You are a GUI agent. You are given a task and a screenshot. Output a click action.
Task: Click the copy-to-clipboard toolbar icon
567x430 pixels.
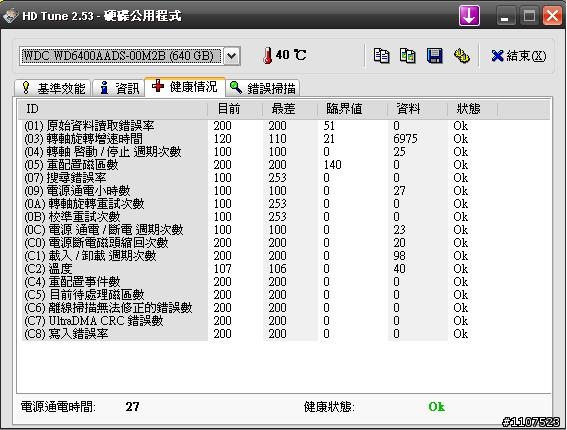[x=381, y=56]
